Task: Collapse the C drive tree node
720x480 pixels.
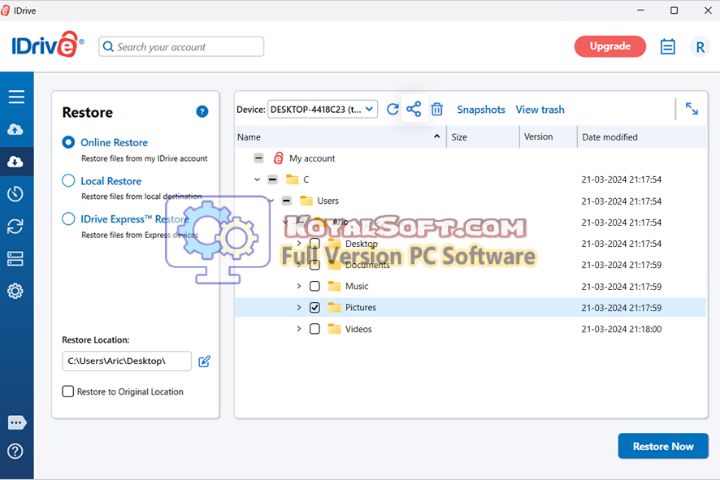Action: (x=257, y=180)
